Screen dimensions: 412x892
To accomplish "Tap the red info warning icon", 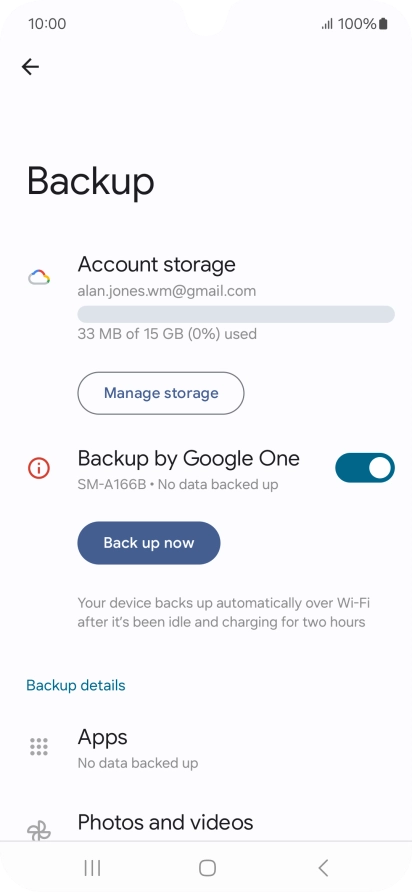I will (x=39, y=468).
